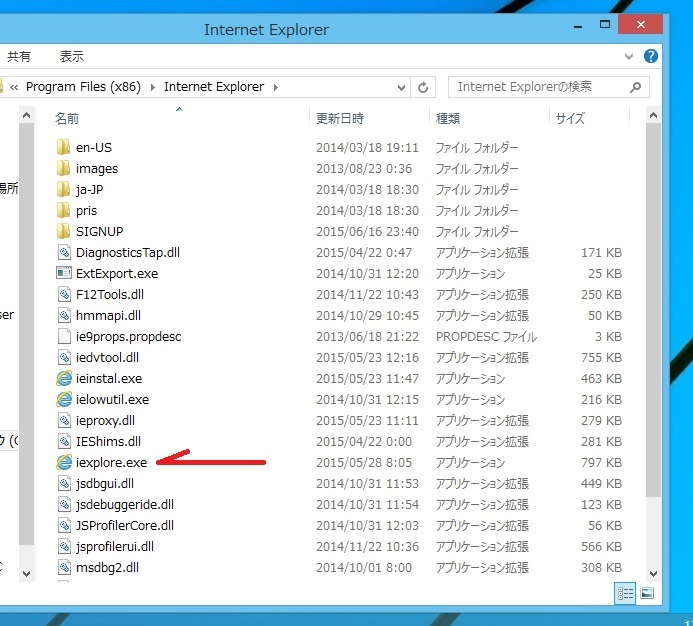The height and width of the screenshot is (626, 693).
Task: Click the SIGNUP folder icon
Action: (63, 231)
